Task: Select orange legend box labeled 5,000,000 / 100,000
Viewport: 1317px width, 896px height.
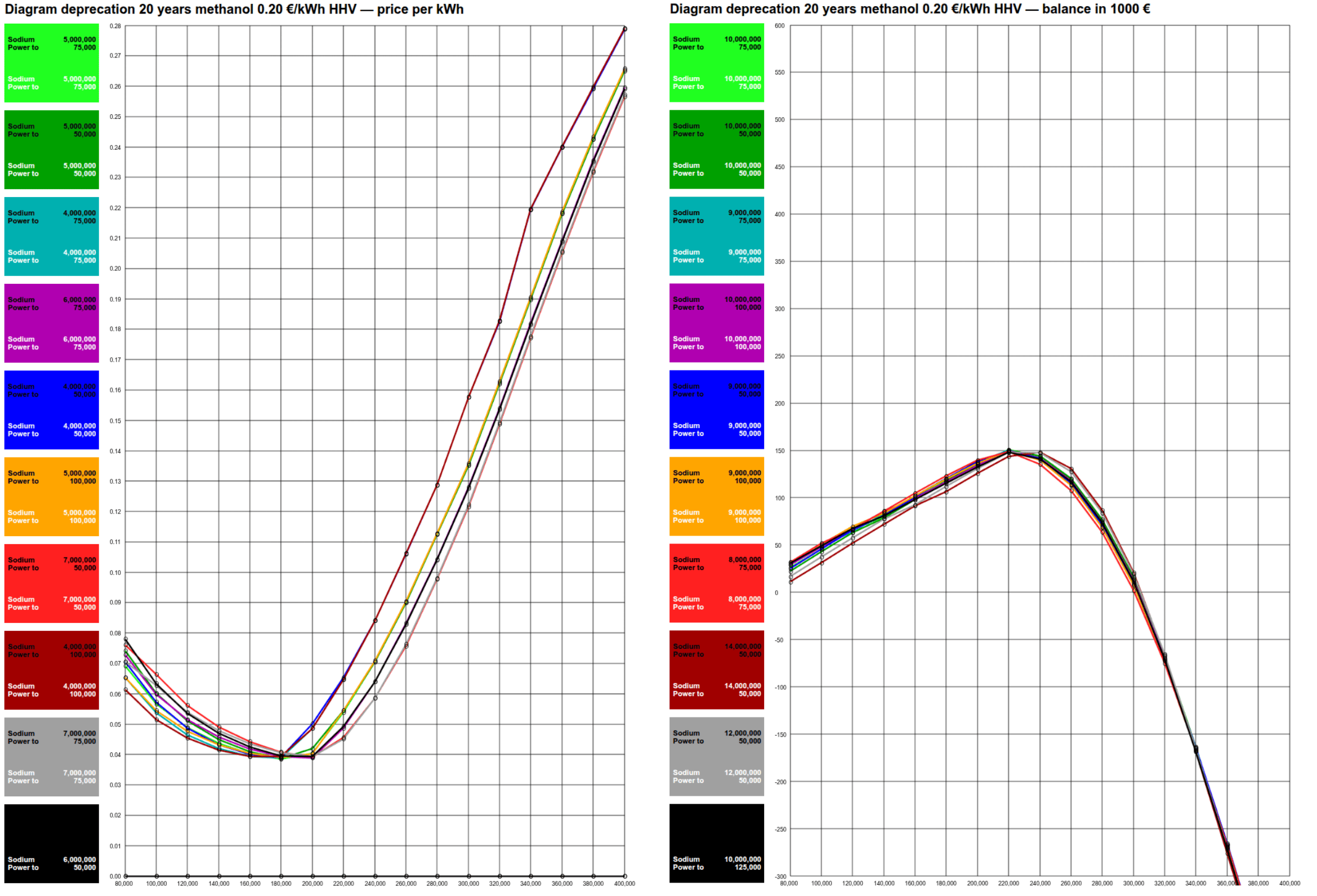Action: tap(52, 497)
